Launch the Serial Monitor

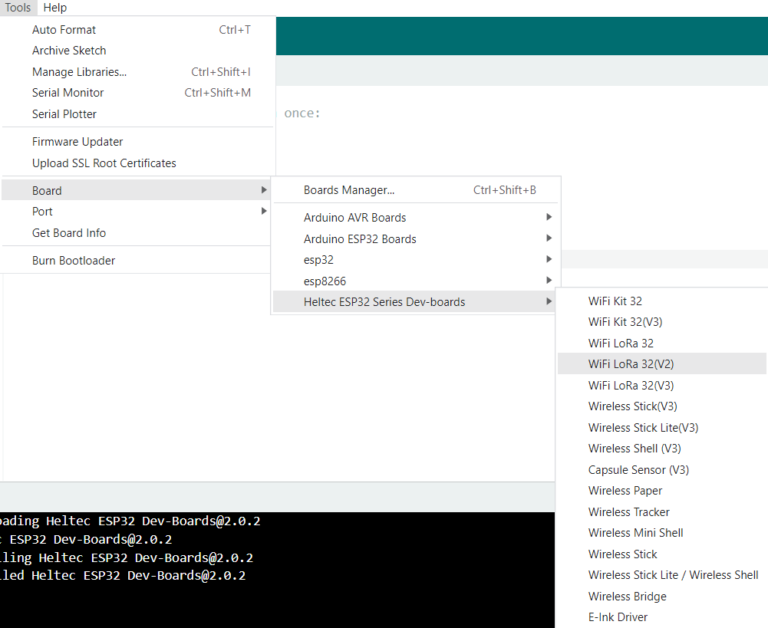(x=68, y=93)
